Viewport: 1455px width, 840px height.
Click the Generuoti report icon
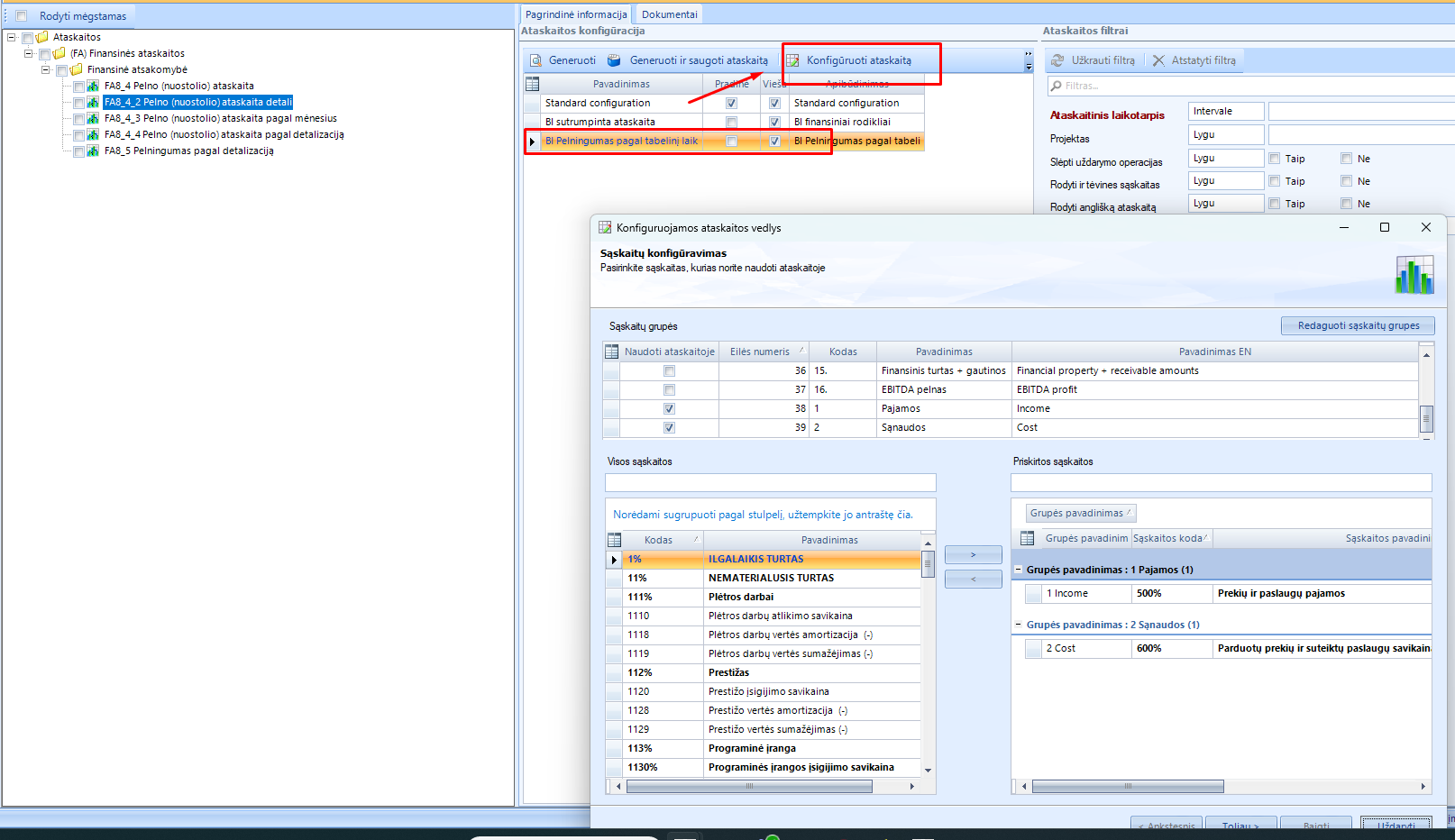[x=535, y=60]
